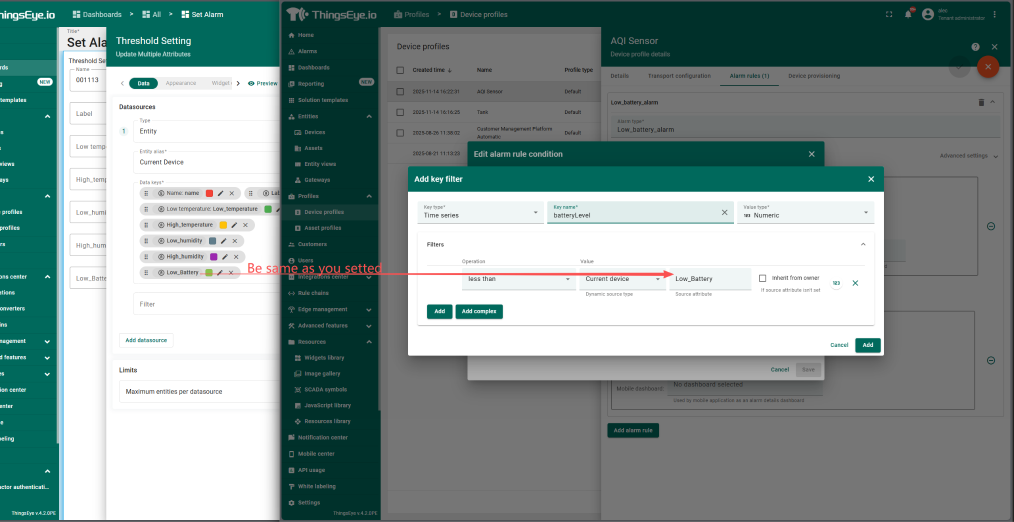Delete the Low_battery_alarm rule with trash icon
This screenshot has width=1014, height=522.
click(x=980, y=102)
